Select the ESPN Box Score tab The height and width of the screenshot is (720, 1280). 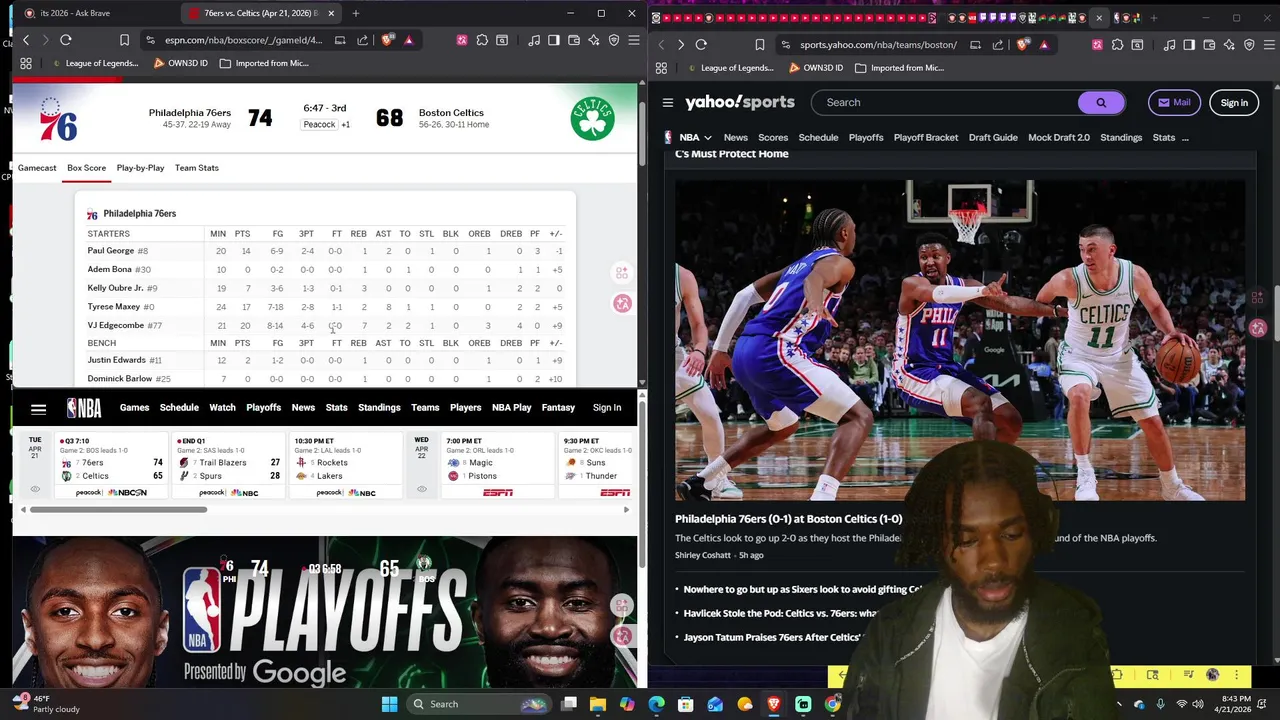click(87, 168)
